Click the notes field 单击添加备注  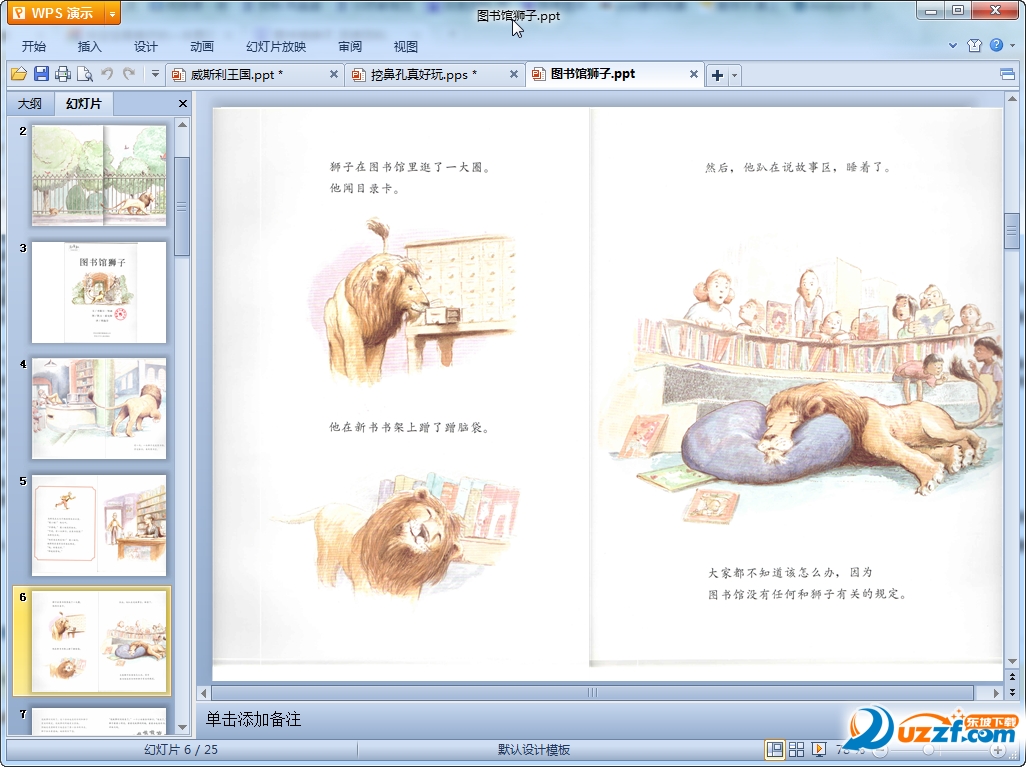[253, 719]
